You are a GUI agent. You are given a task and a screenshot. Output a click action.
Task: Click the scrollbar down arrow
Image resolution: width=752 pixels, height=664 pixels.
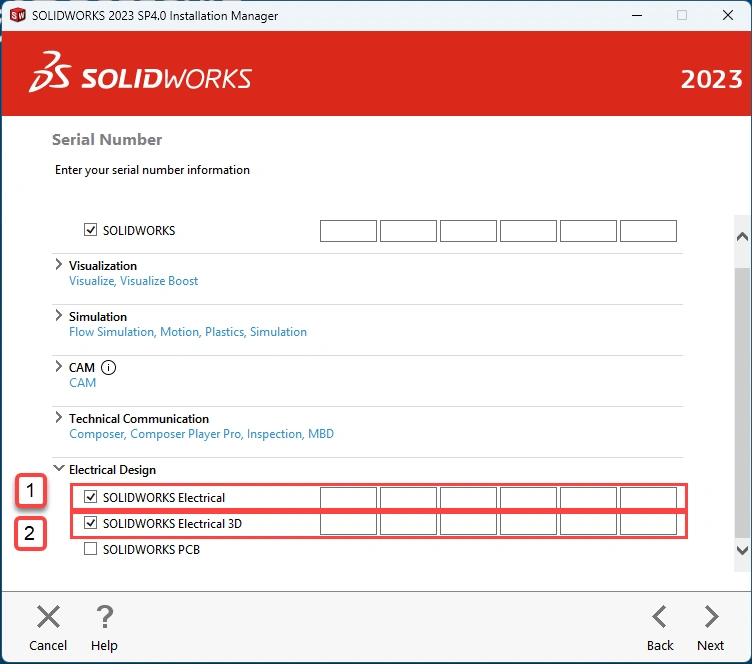pyautogui.click(x=742, y=550)
